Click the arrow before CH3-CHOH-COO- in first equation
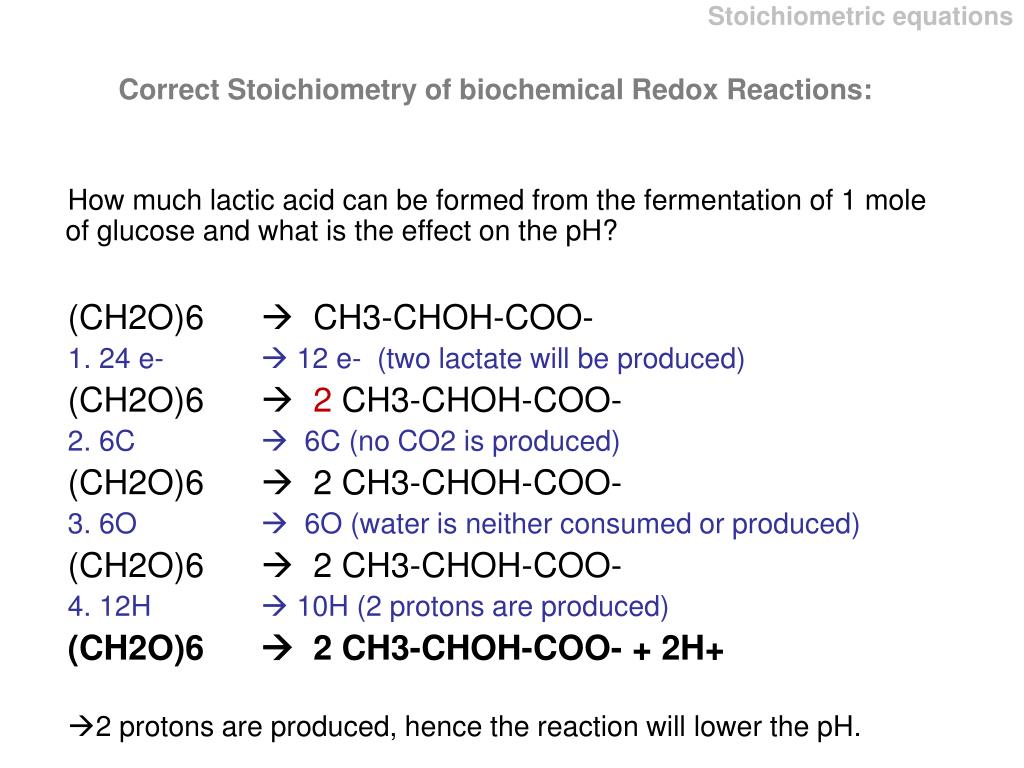 click(x=277, y=318)
